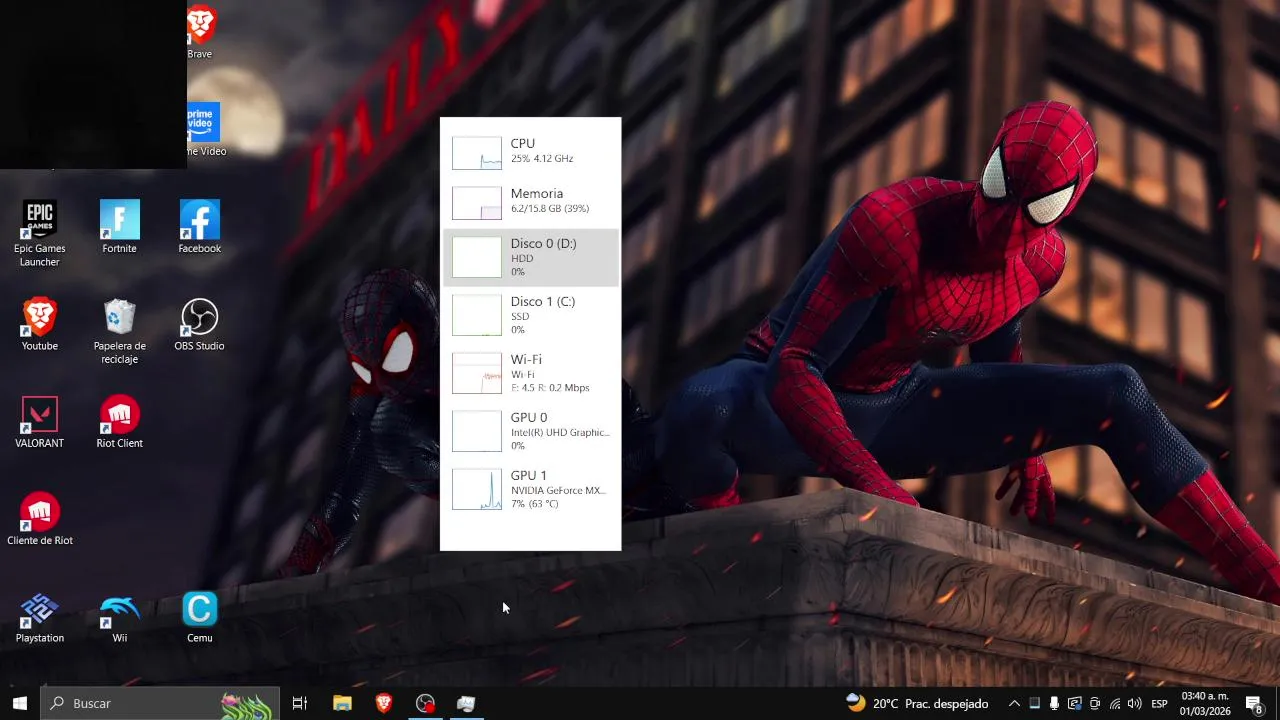The width and height of the screenshot is (1280, 720).
Task: Select the OBS Studio desktop icon
Action: 199,325
